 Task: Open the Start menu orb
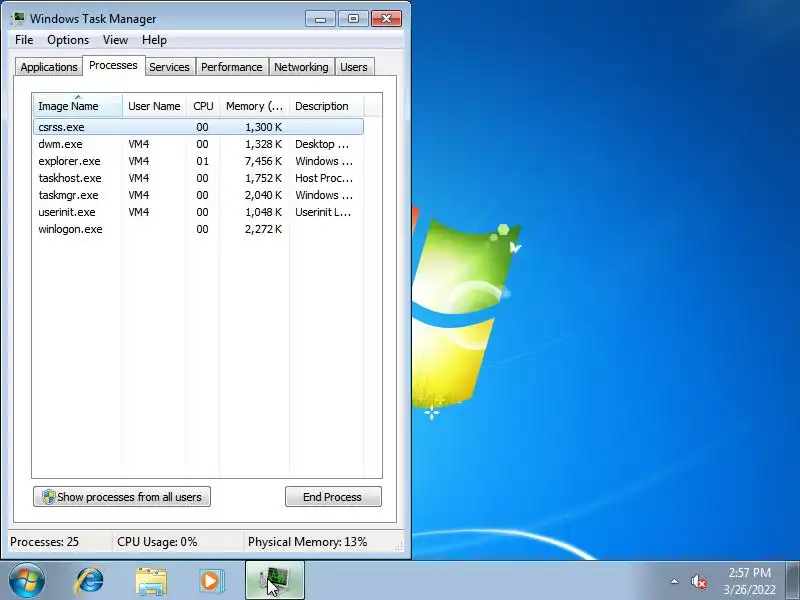coord(26,581)
